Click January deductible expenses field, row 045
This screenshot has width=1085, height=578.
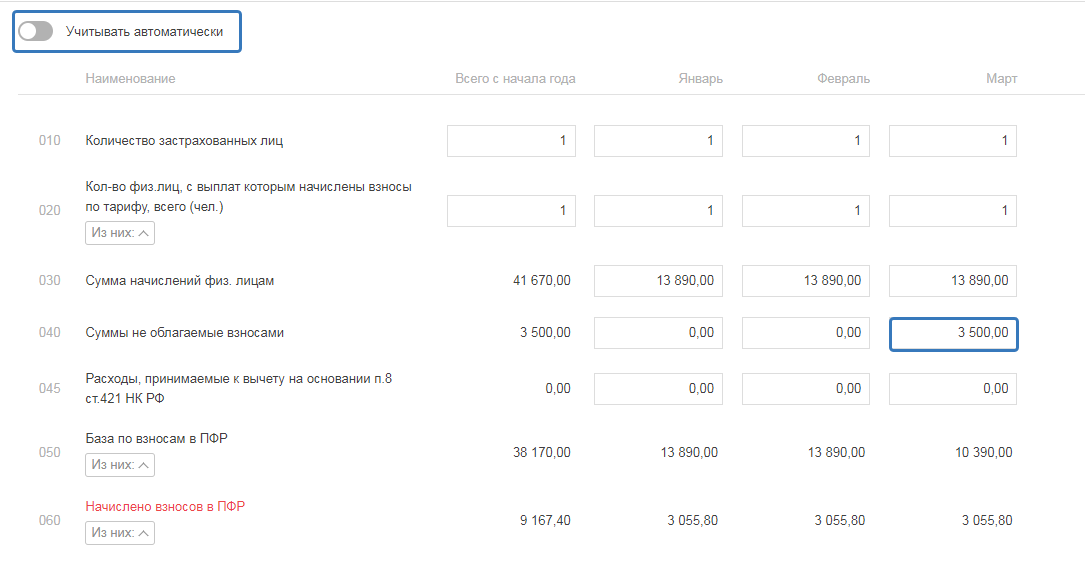click(658, 389)
